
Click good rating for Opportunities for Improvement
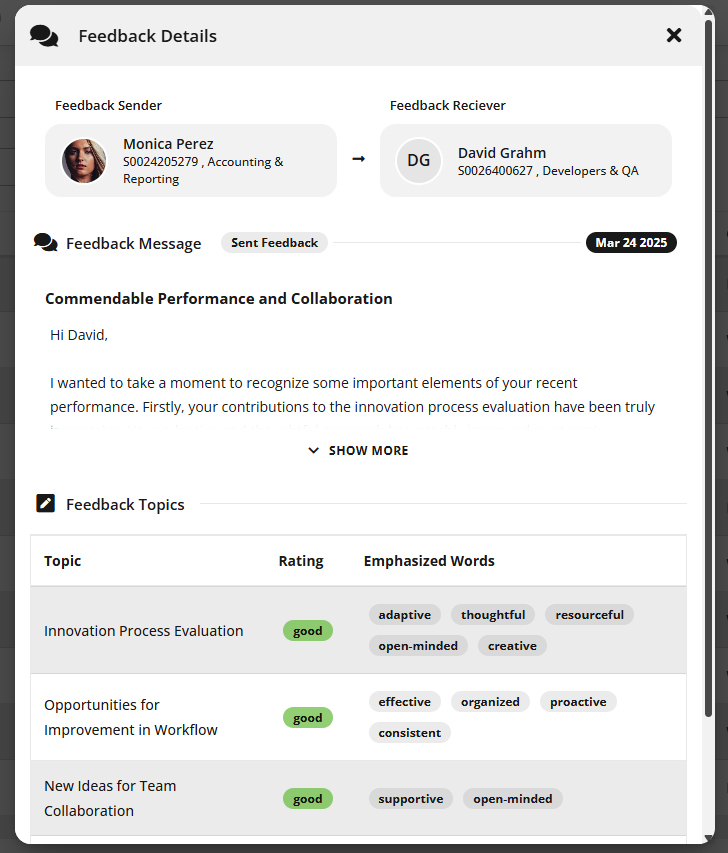pyautogui.click(x=308, y=718)
